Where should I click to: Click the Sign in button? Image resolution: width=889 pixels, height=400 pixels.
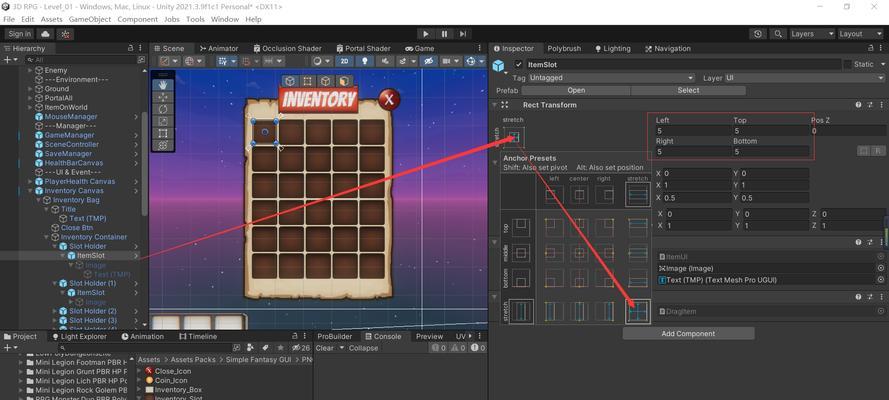pyautogui.click(x=20, y=34)
